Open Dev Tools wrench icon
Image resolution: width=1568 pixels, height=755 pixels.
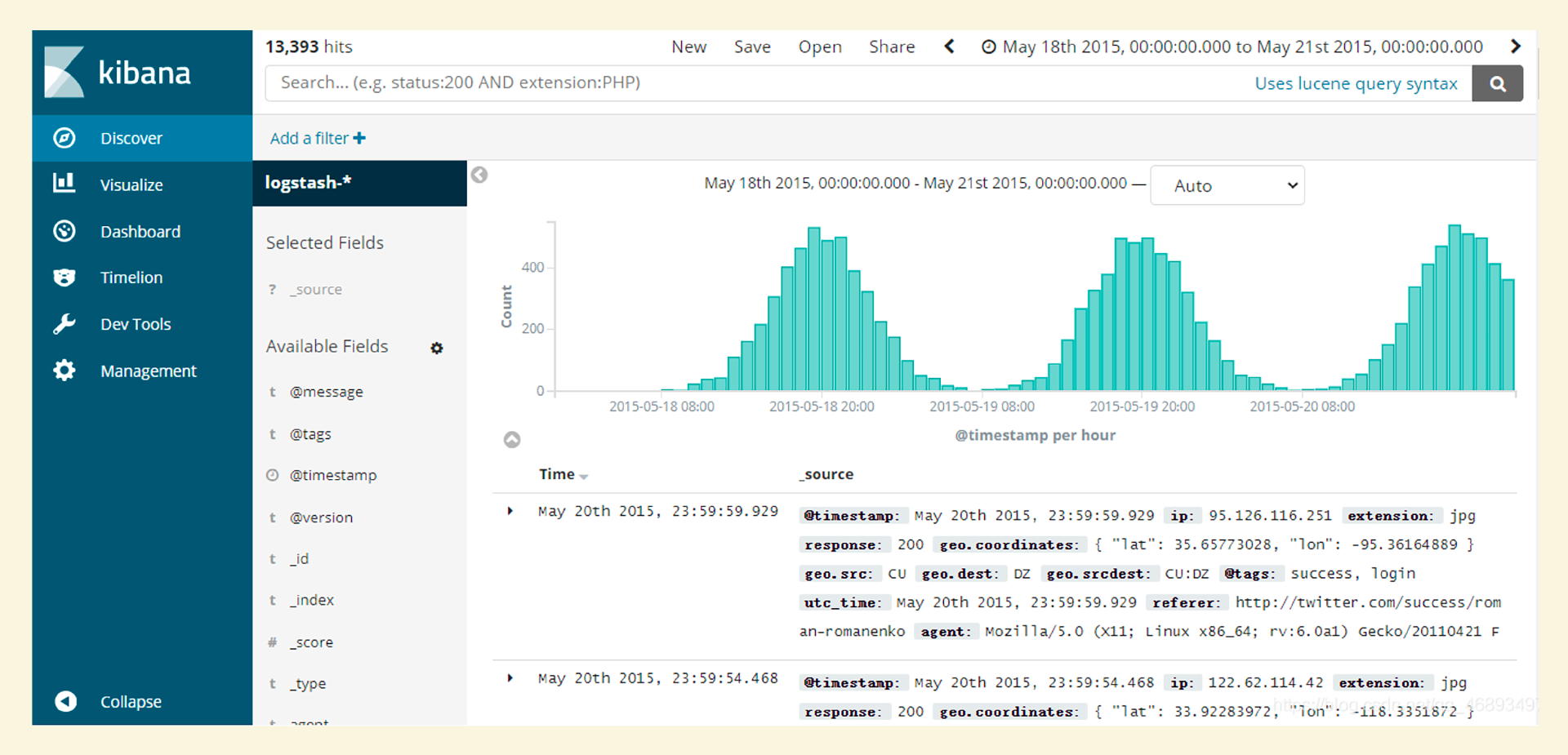pyautogui.click(x=65, y=324)
